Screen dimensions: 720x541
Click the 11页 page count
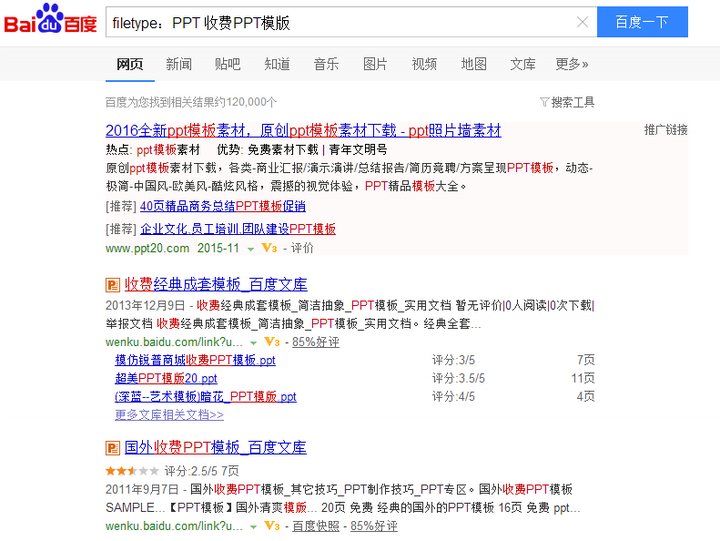pyautogui.click(x=583, y=378)
